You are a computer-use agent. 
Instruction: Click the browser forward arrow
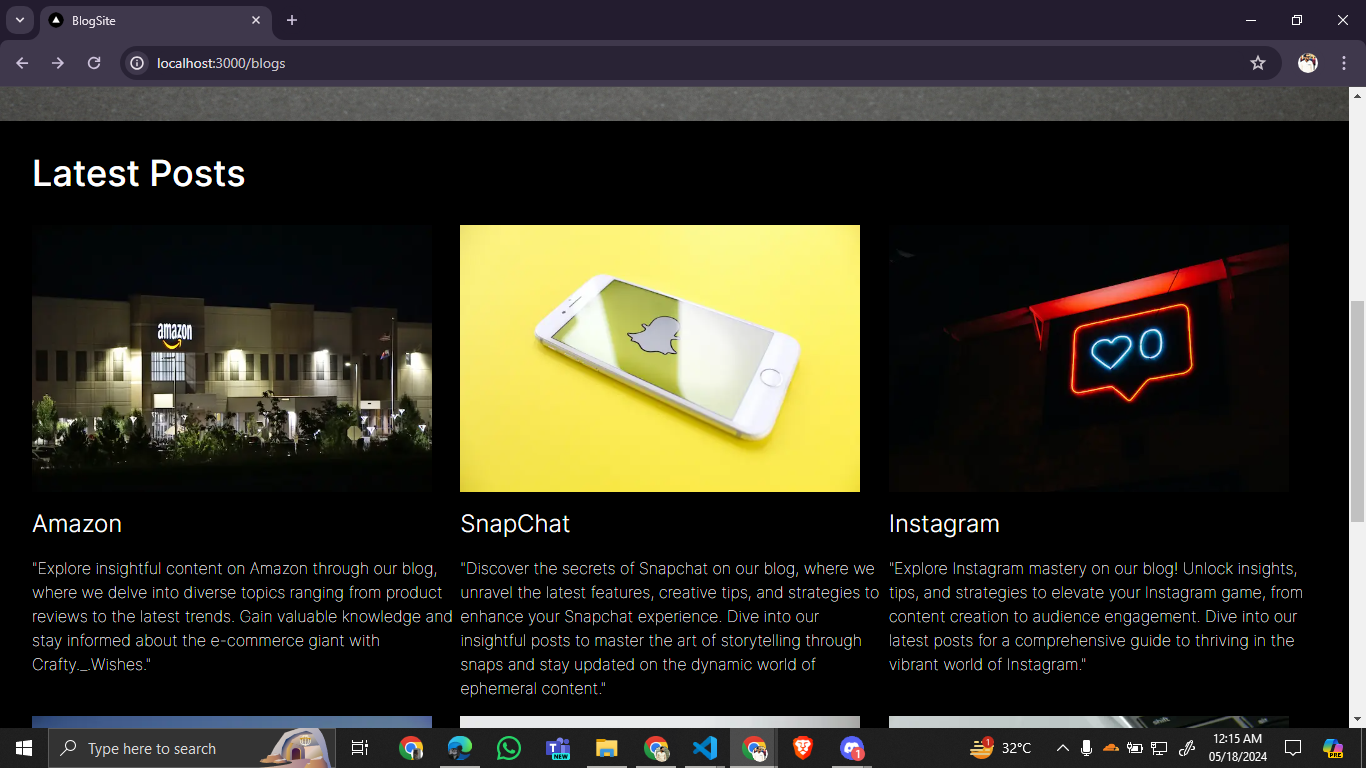click(x=58, y=63)
